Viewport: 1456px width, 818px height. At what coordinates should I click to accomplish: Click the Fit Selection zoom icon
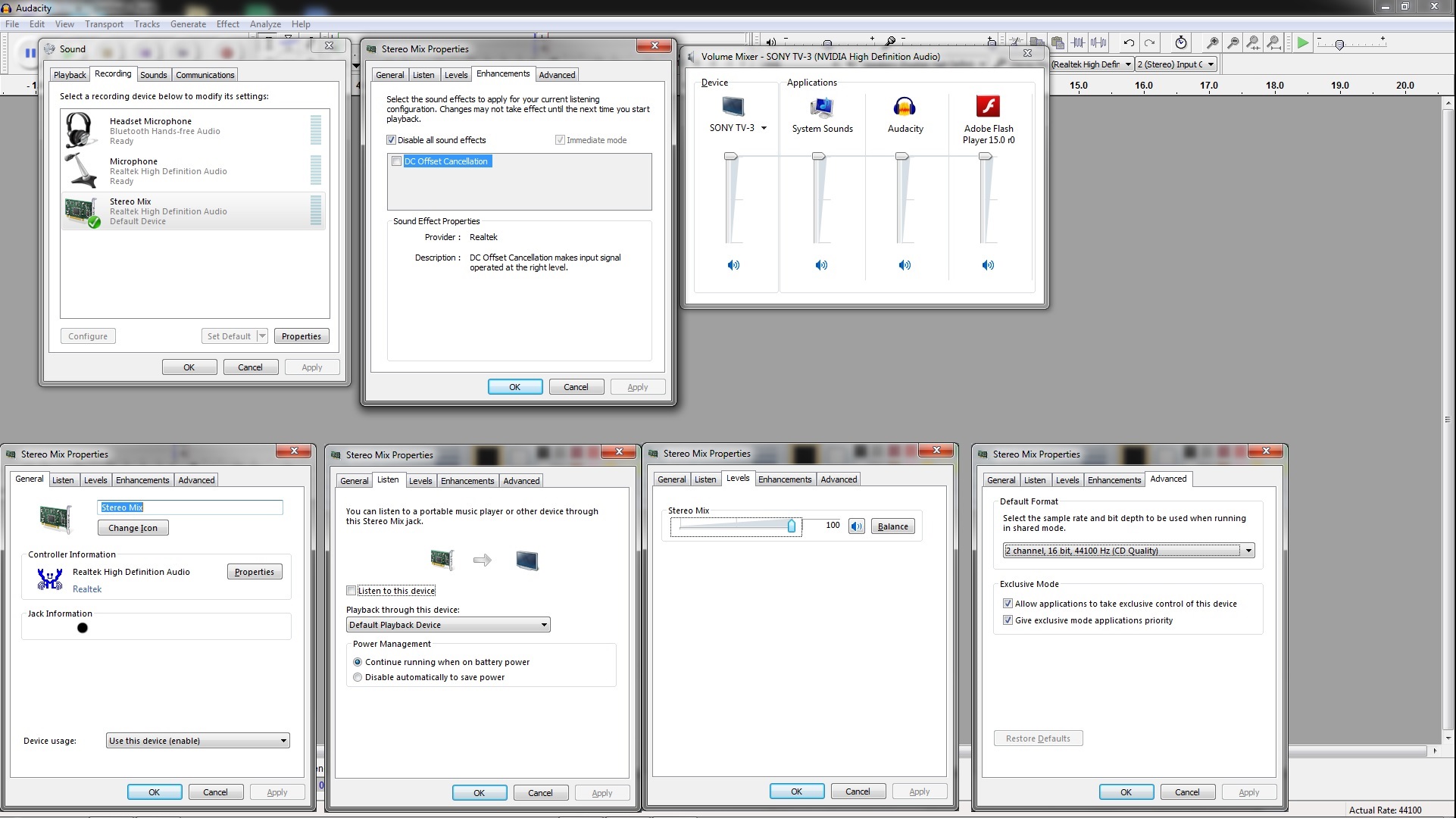pyautogui.click(x=1254, y=42)
